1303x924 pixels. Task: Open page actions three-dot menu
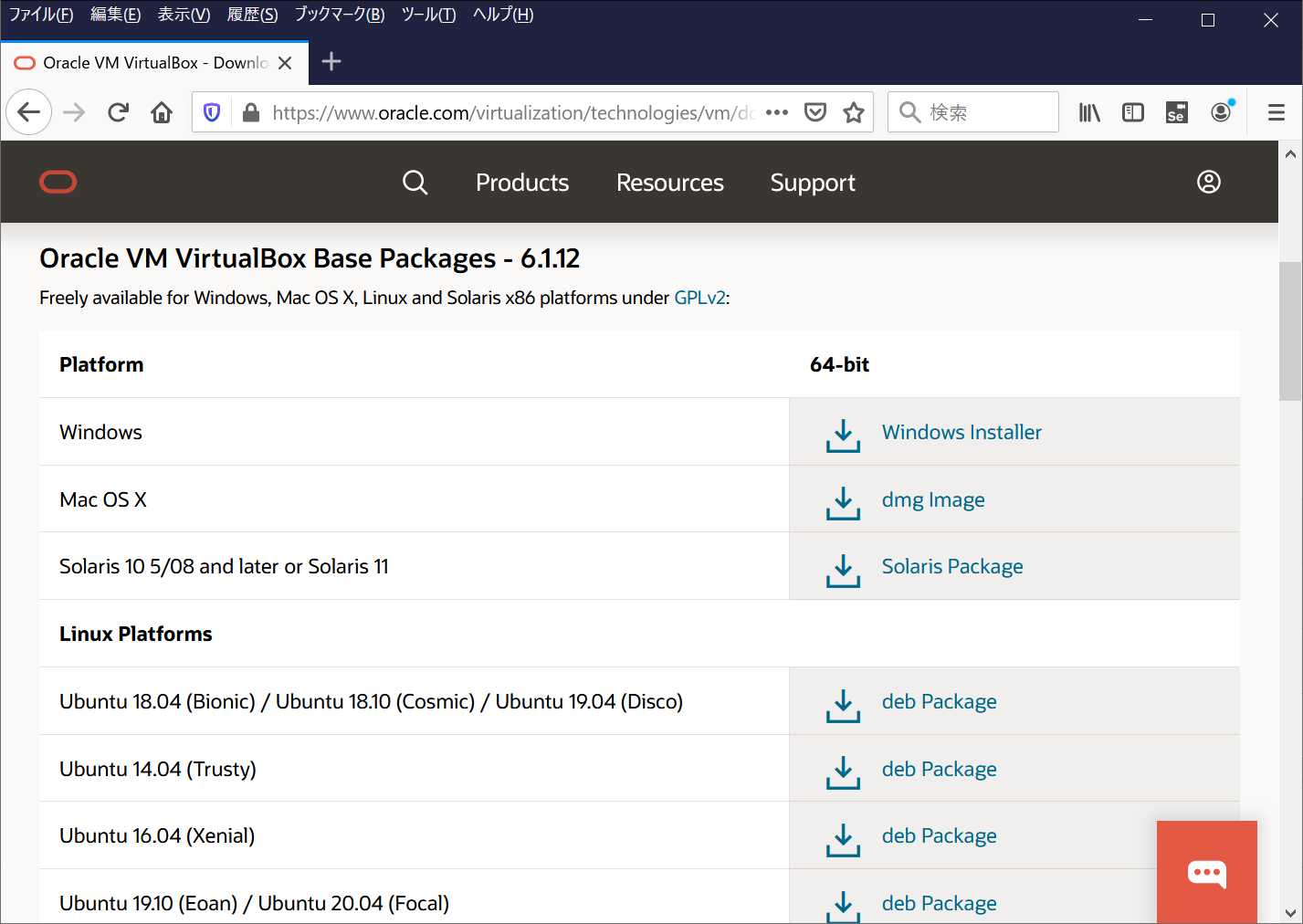777,112
